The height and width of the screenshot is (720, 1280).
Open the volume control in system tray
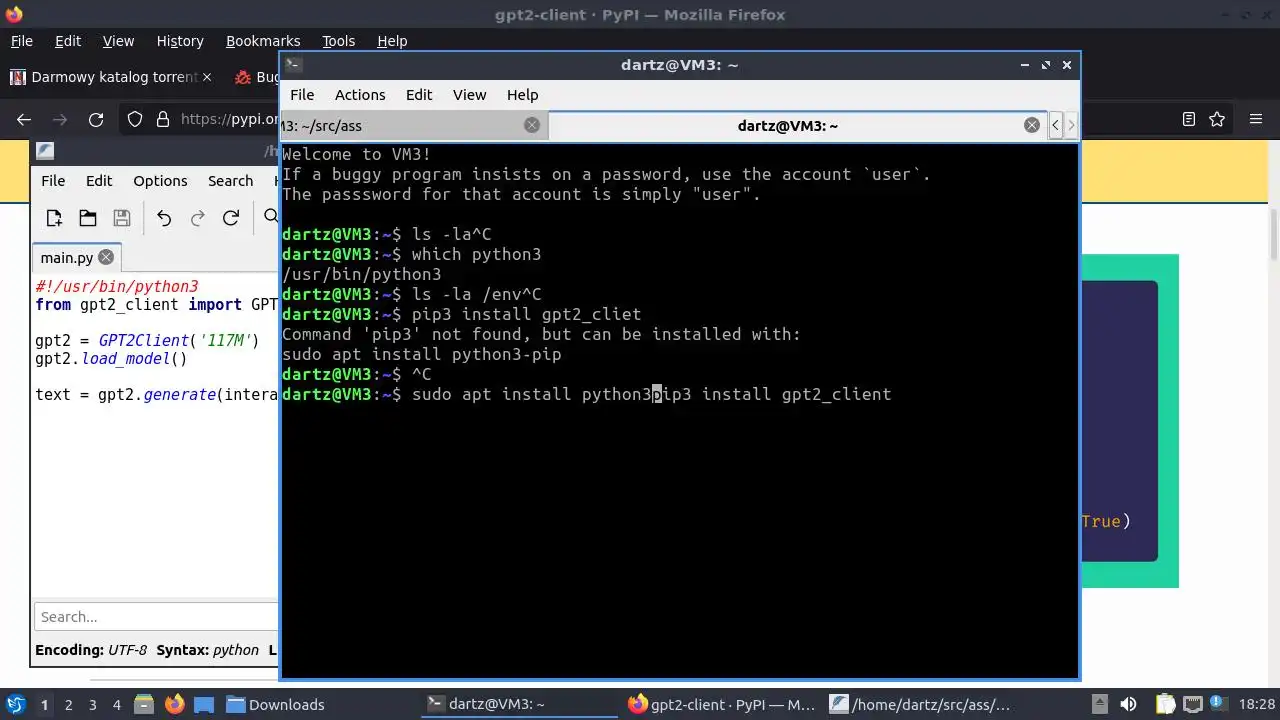(1129, 704)
